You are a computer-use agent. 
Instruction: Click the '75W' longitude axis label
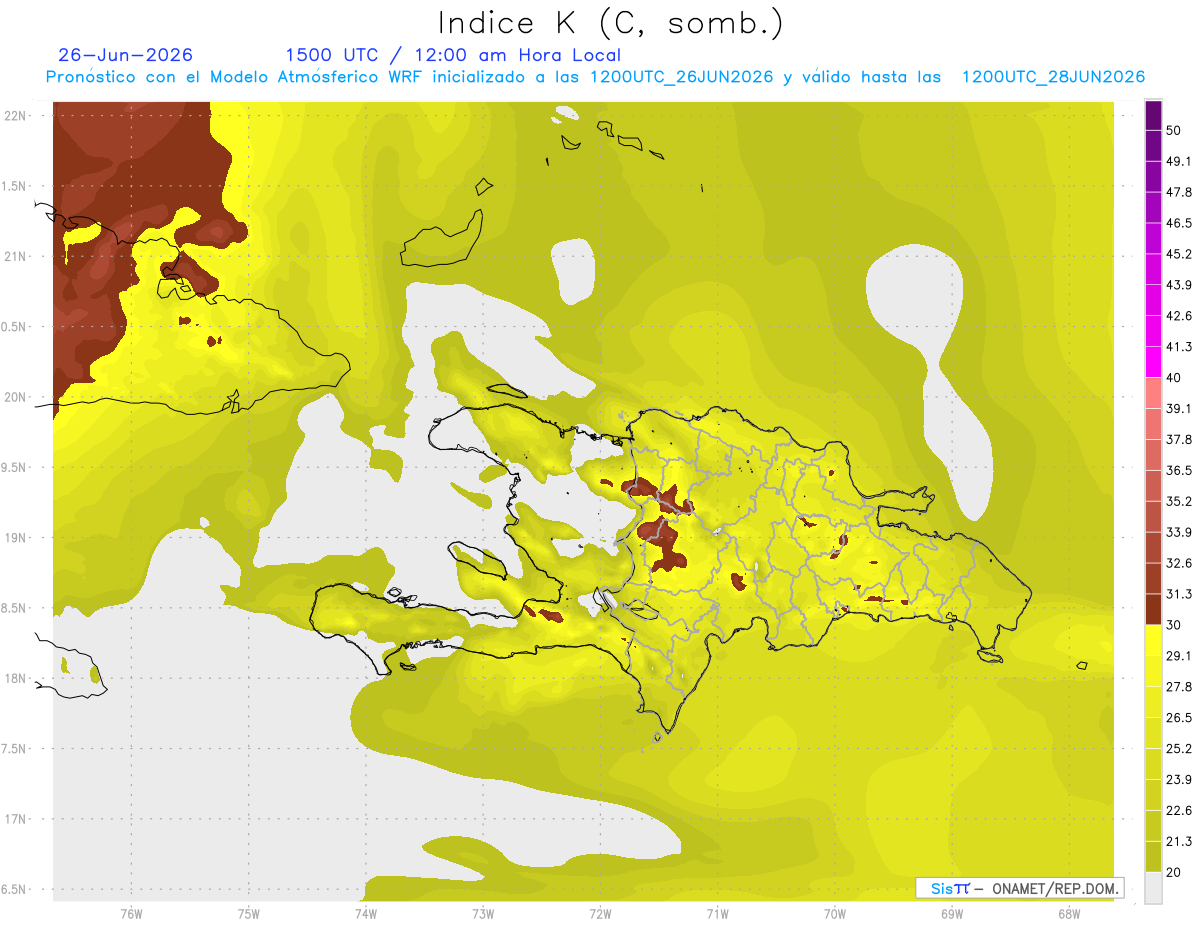point(248,914)
